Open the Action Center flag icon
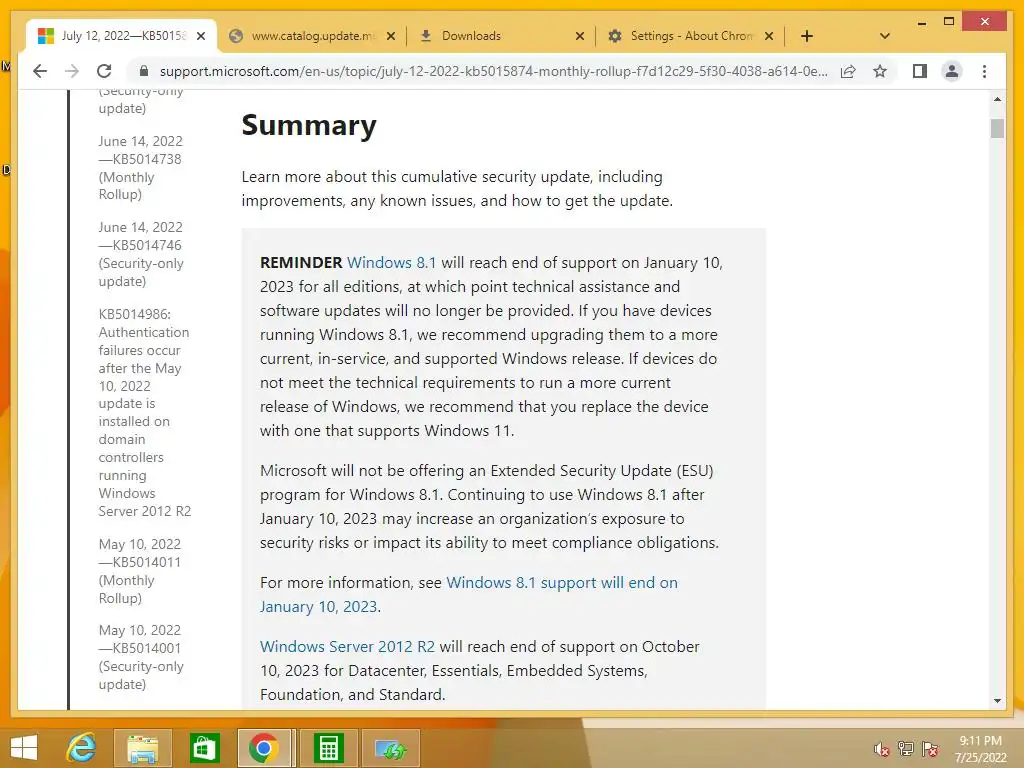 tap(930, 749)
